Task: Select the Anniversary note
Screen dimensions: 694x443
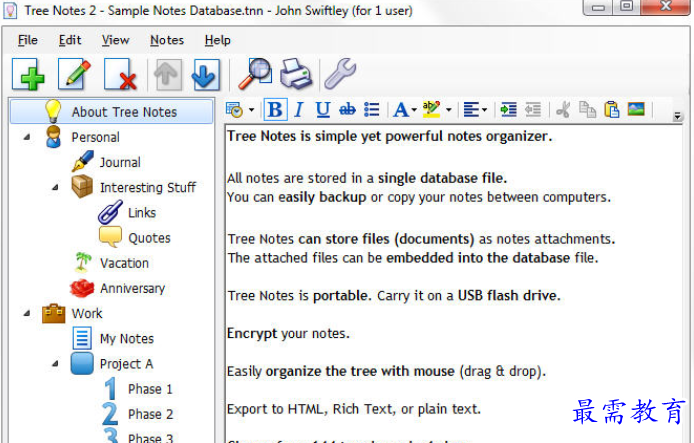Action: point(132,289)
